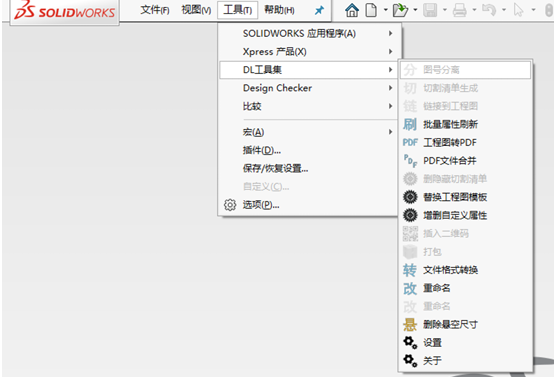The width and height of the screenshot is (554, 377).
Task: Click the gear icon for 替换工程图模板
Action: click(410, 197)
